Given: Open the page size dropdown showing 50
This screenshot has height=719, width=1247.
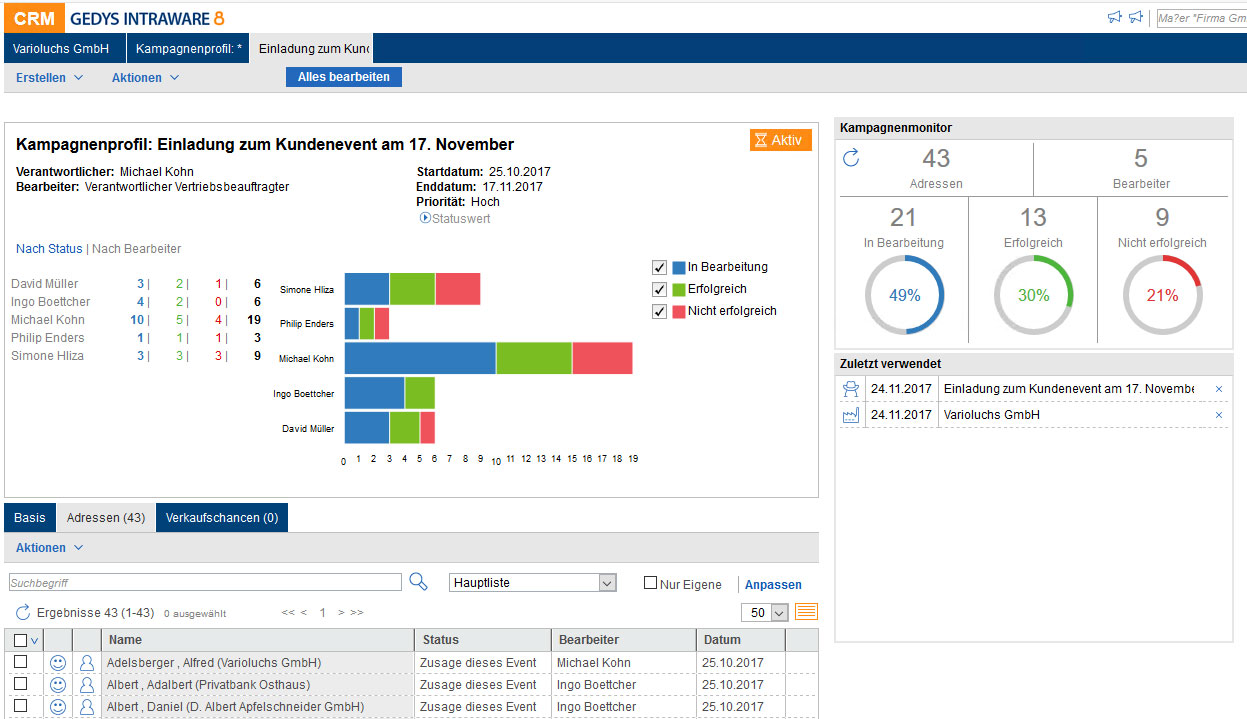Looking at the screenshot, I should click(779, 613).
